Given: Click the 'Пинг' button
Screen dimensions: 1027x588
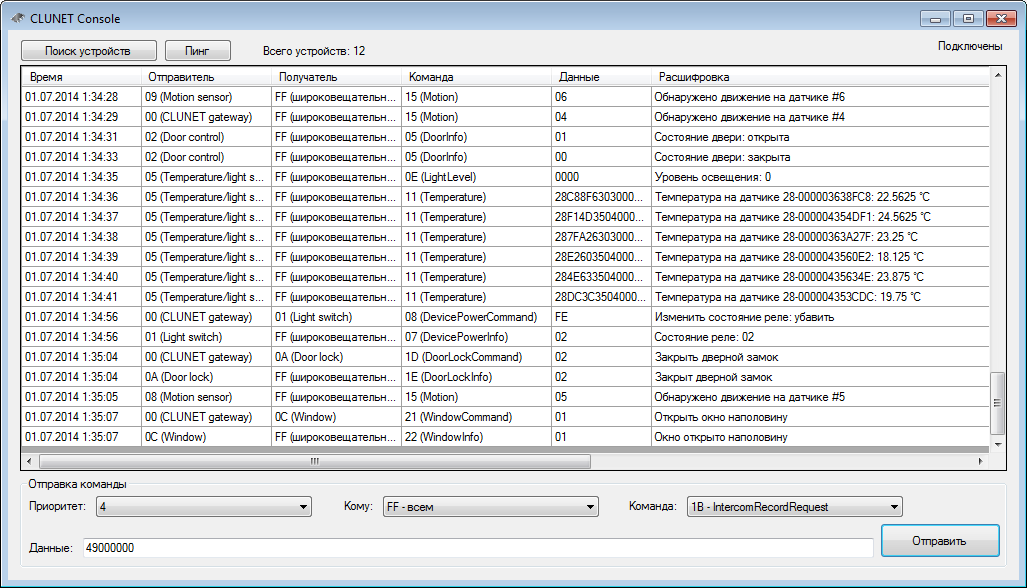Looking at the screenshot, I should coord(197,50).
